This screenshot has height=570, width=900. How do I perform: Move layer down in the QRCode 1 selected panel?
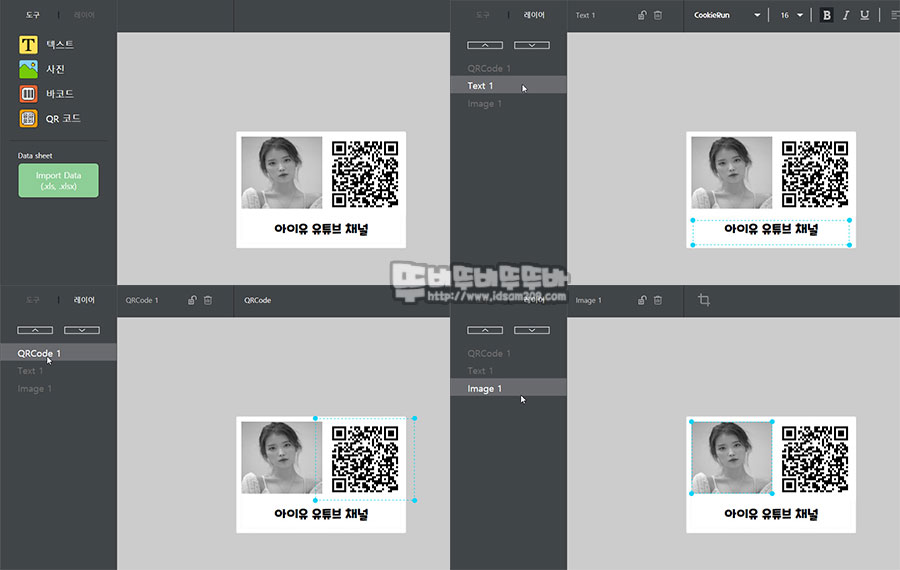pos(82,330)
